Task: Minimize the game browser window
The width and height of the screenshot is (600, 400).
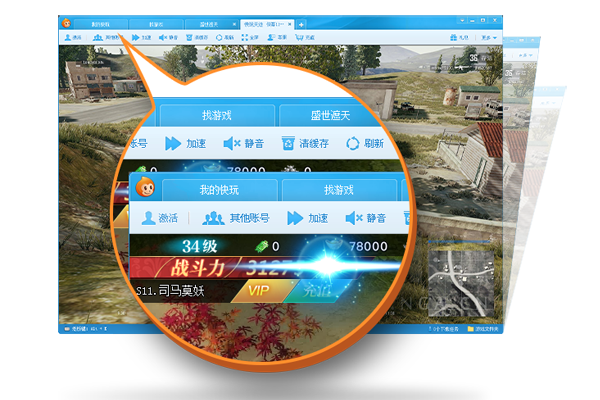Action: (x=473, y=20)
